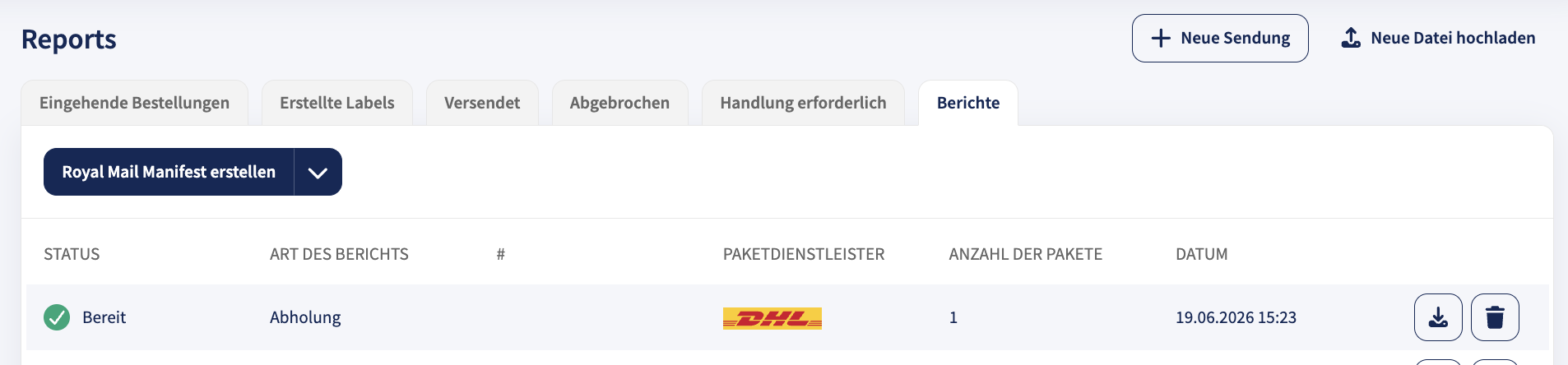Viewport: 1568px width, 365px height.
Task: Go to the Versendet tab
Action: point(482,103)
